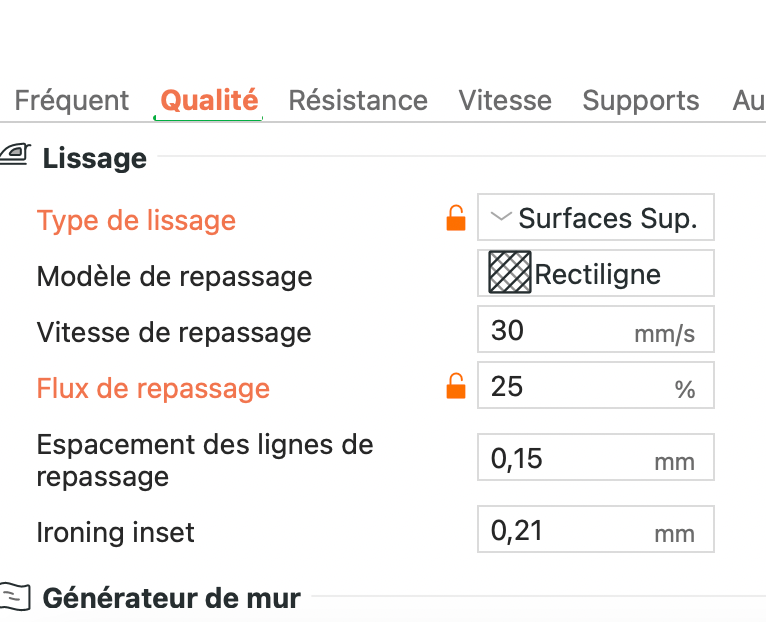Click the orange unlock icon beside Type de lissage
This screenshot has height=622, width=766.
click(x=456, y=218)
